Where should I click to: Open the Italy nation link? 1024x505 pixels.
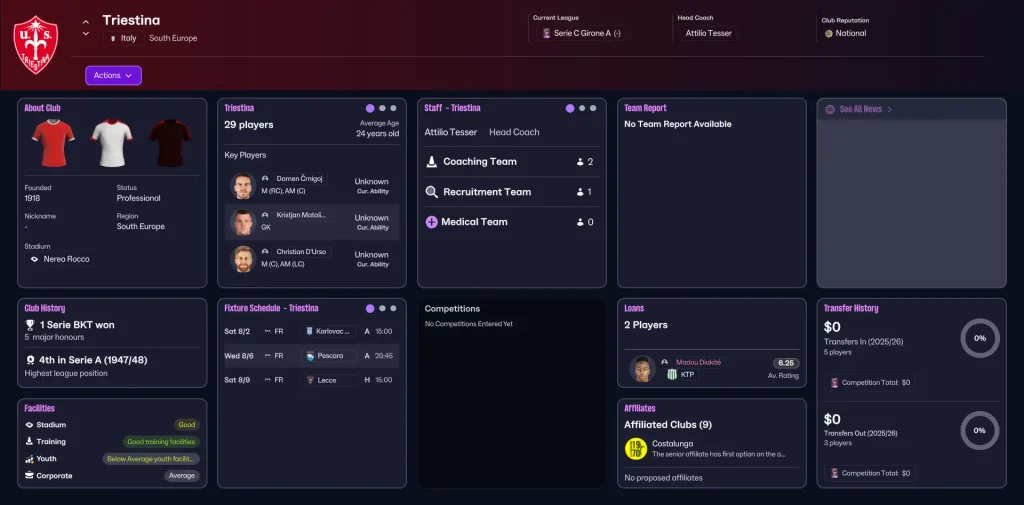123,38
